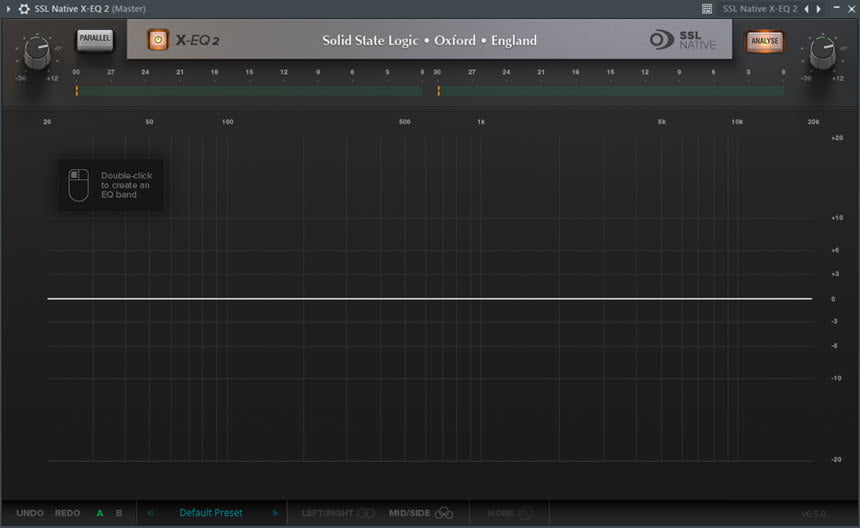This screenshot has height=528, width=860.
Task: Select MID/SIDE processing mode
Action: point(421,513)
